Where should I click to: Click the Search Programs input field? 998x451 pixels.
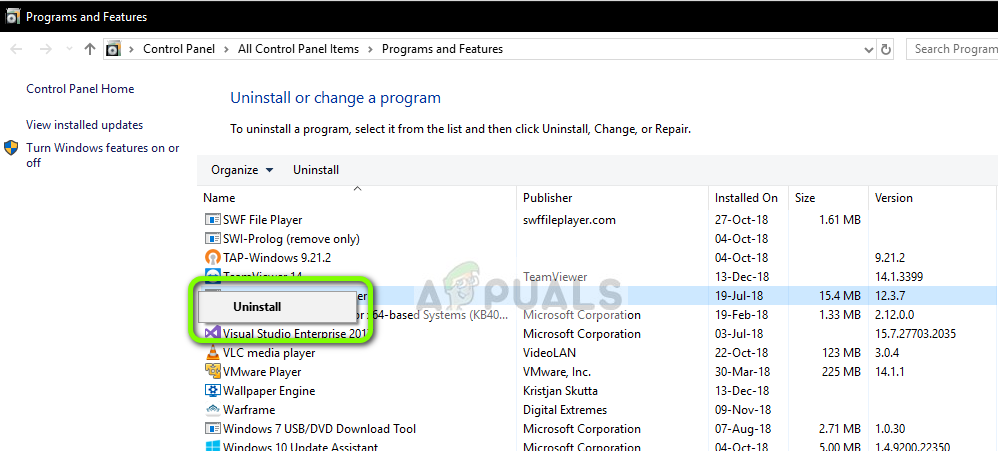click(x=952, y=49)
